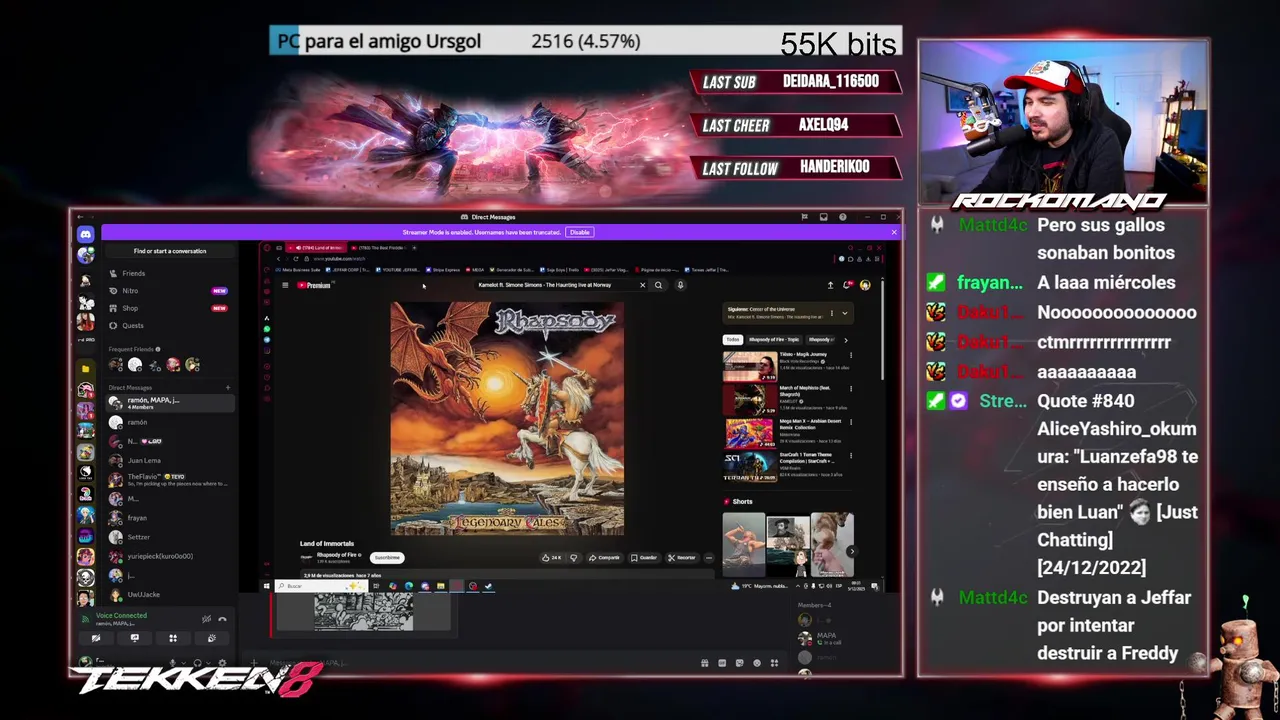1280x720 pixels.
Task: Click Compartir share button
Action: [604, 557]
